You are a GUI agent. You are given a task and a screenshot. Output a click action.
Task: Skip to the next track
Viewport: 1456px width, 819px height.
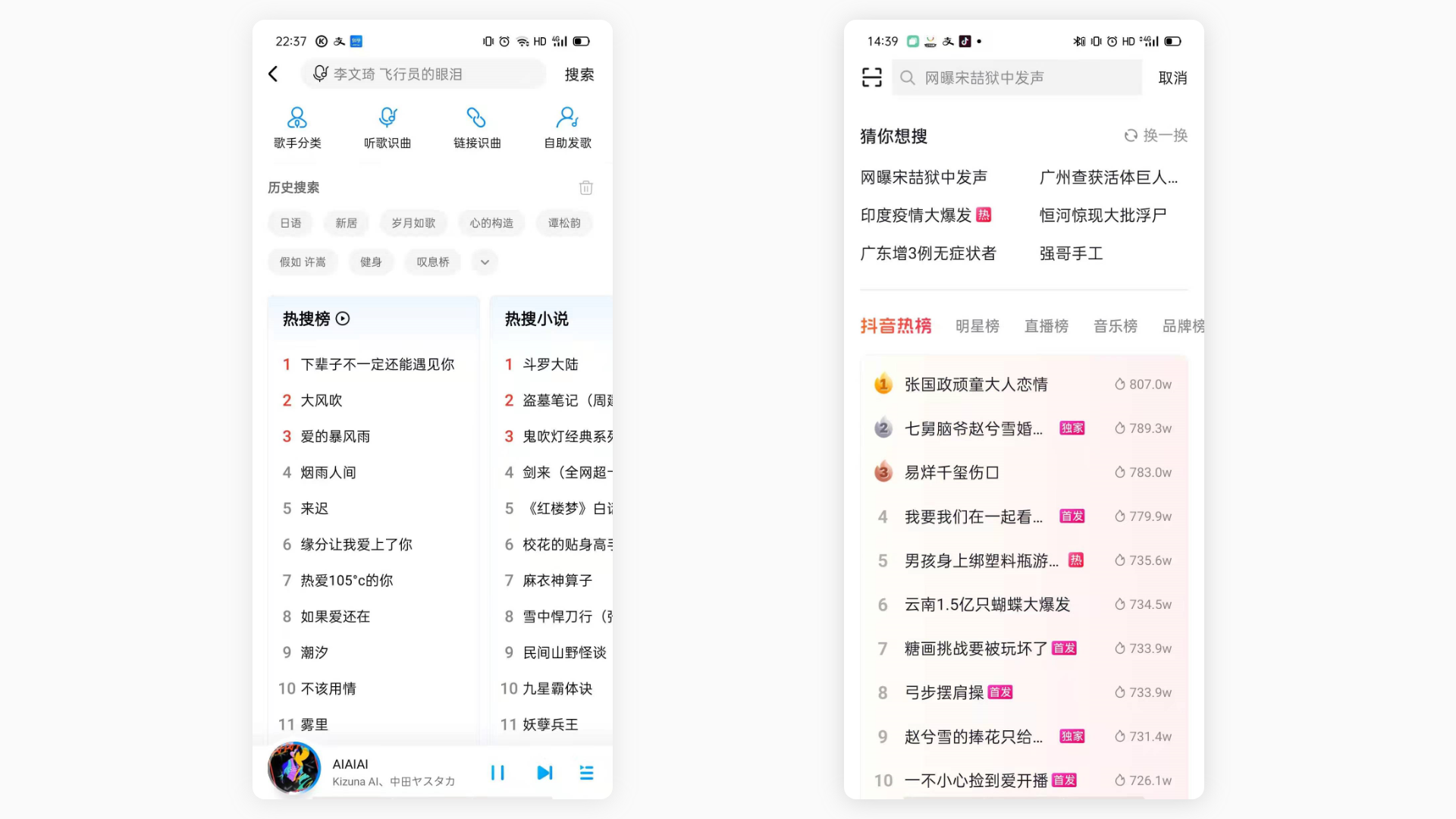[x=544, y=773]
